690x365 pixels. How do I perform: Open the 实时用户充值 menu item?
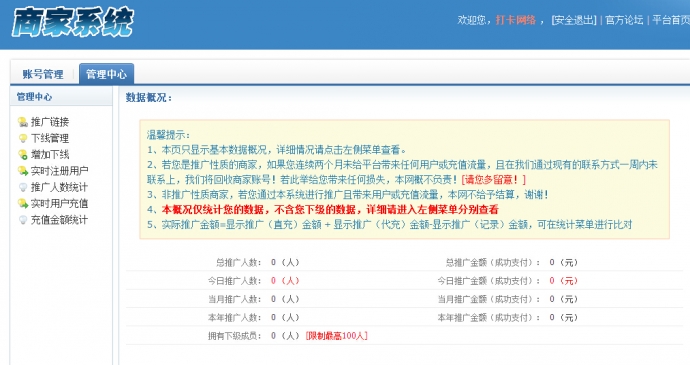click(x=59, y=203)
